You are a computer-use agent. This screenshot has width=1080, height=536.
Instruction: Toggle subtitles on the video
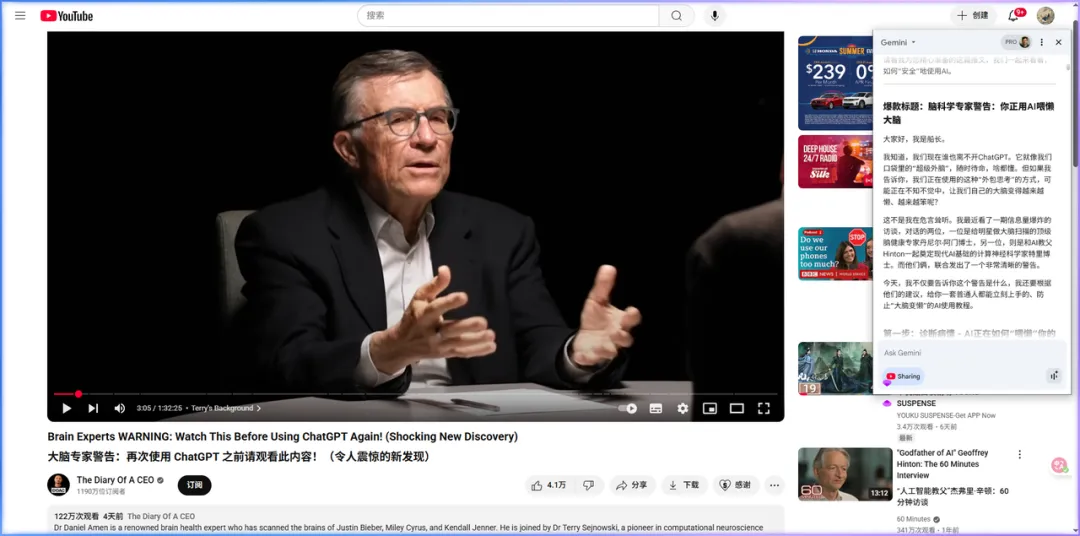[656, 408]
